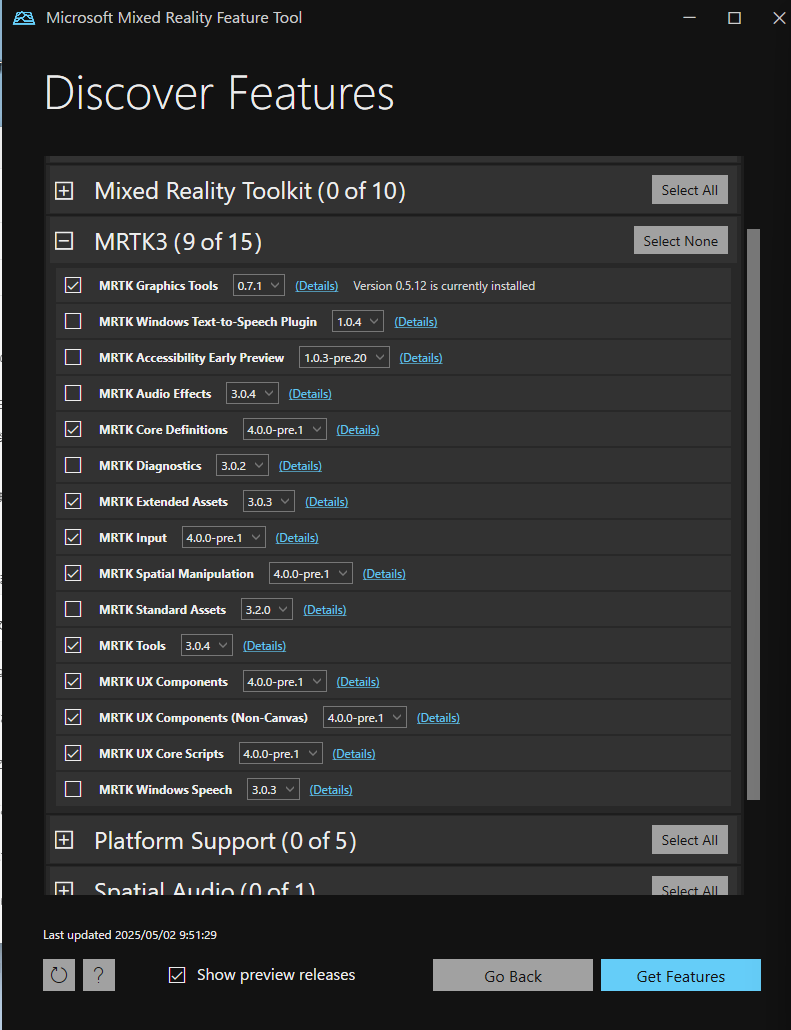Open help with the question mark icon
The height and width of the screenshot is (1030, 791).
tap(99, 975)
